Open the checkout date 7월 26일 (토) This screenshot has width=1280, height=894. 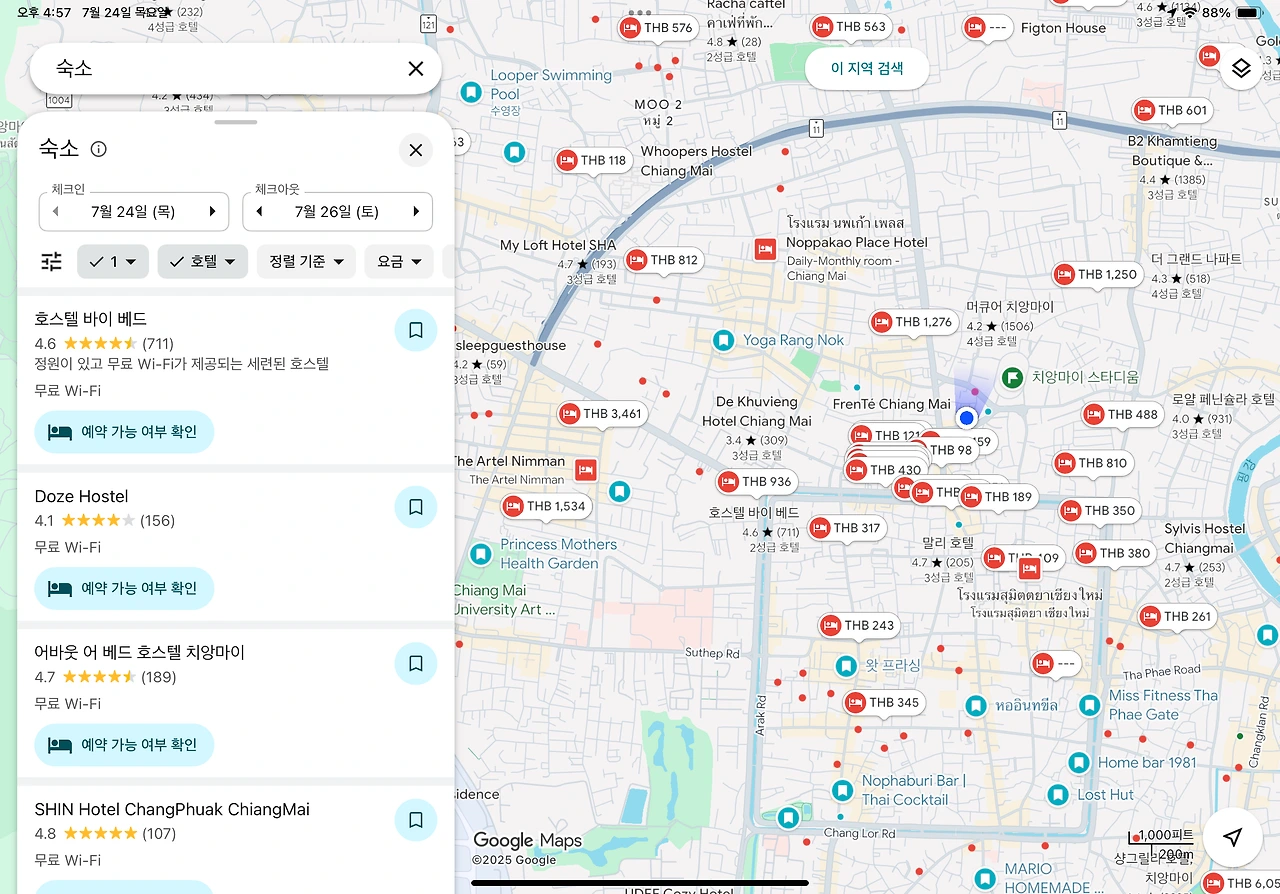coord(338,212)
